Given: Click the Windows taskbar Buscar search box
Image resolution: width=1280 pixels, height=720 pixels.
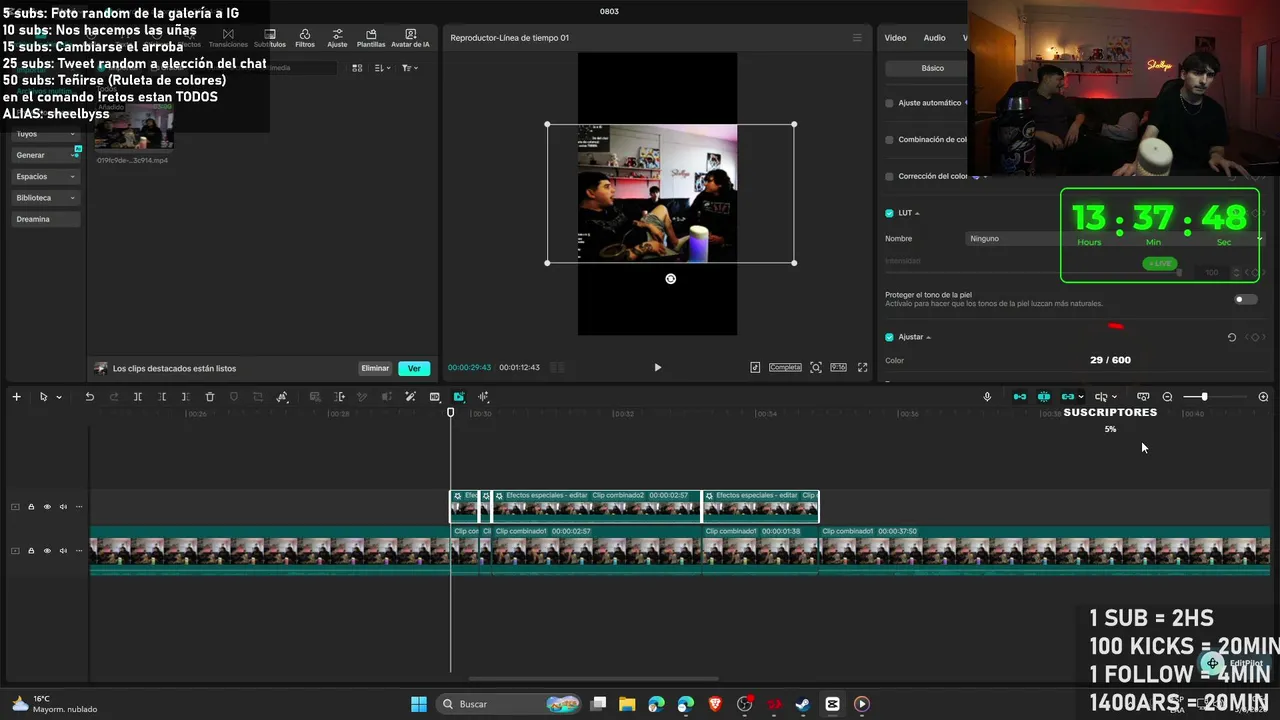Looking at the screenshot, I should tap(508, 704).
